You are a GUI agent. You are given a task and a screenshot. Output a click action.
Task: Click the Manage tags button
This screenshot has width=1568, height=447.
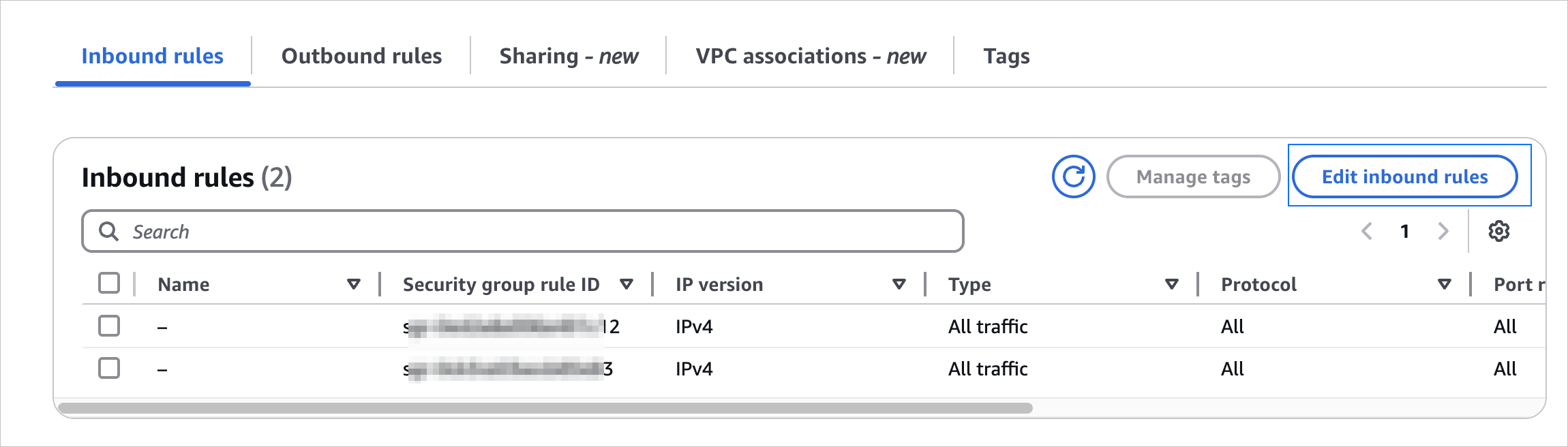click(1193, 177)
